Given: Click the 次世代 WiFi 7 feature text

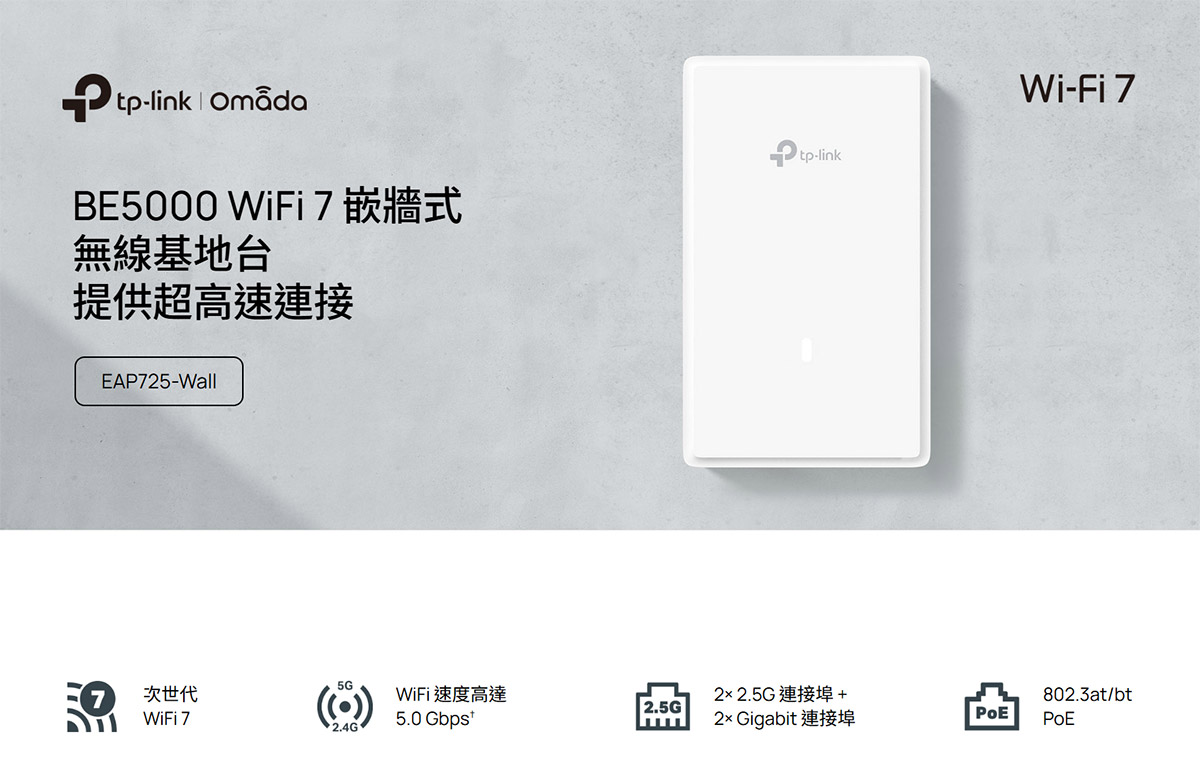Looking at the screenshot, I should tap(170, 706).
